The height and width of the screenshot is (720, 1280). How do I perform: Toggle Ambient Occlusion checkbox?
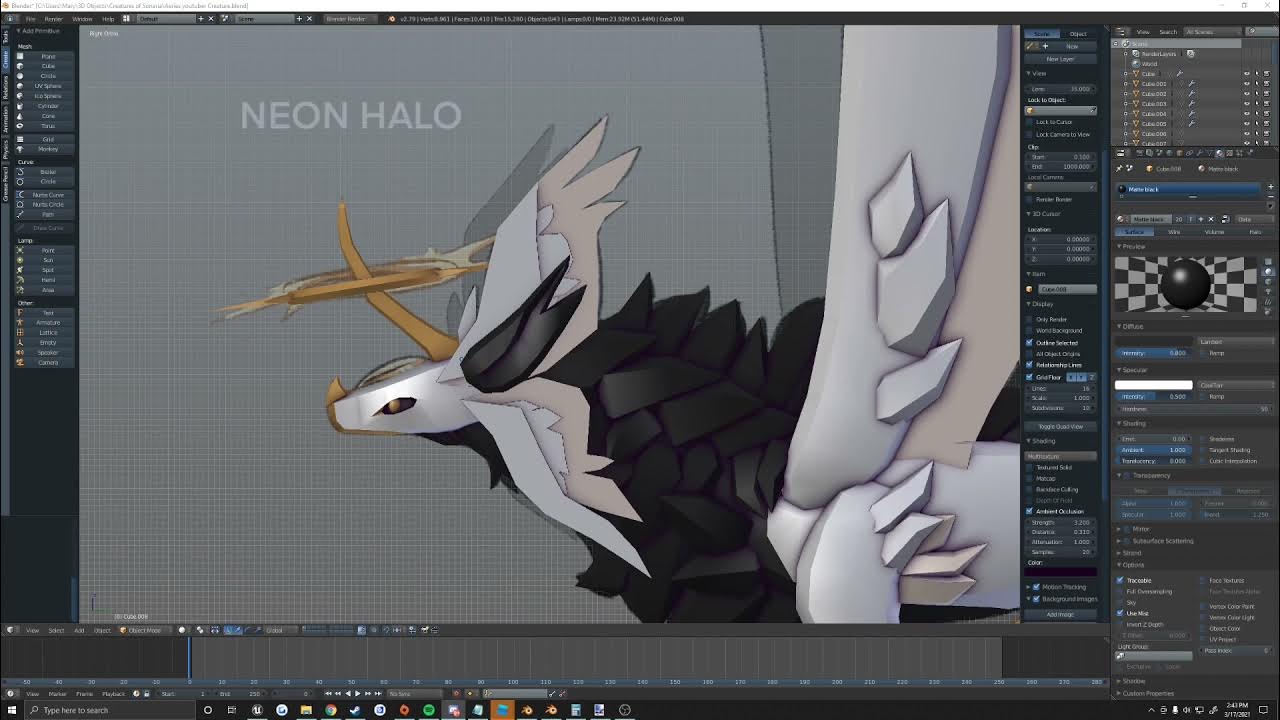click(x=1029, y=511)
